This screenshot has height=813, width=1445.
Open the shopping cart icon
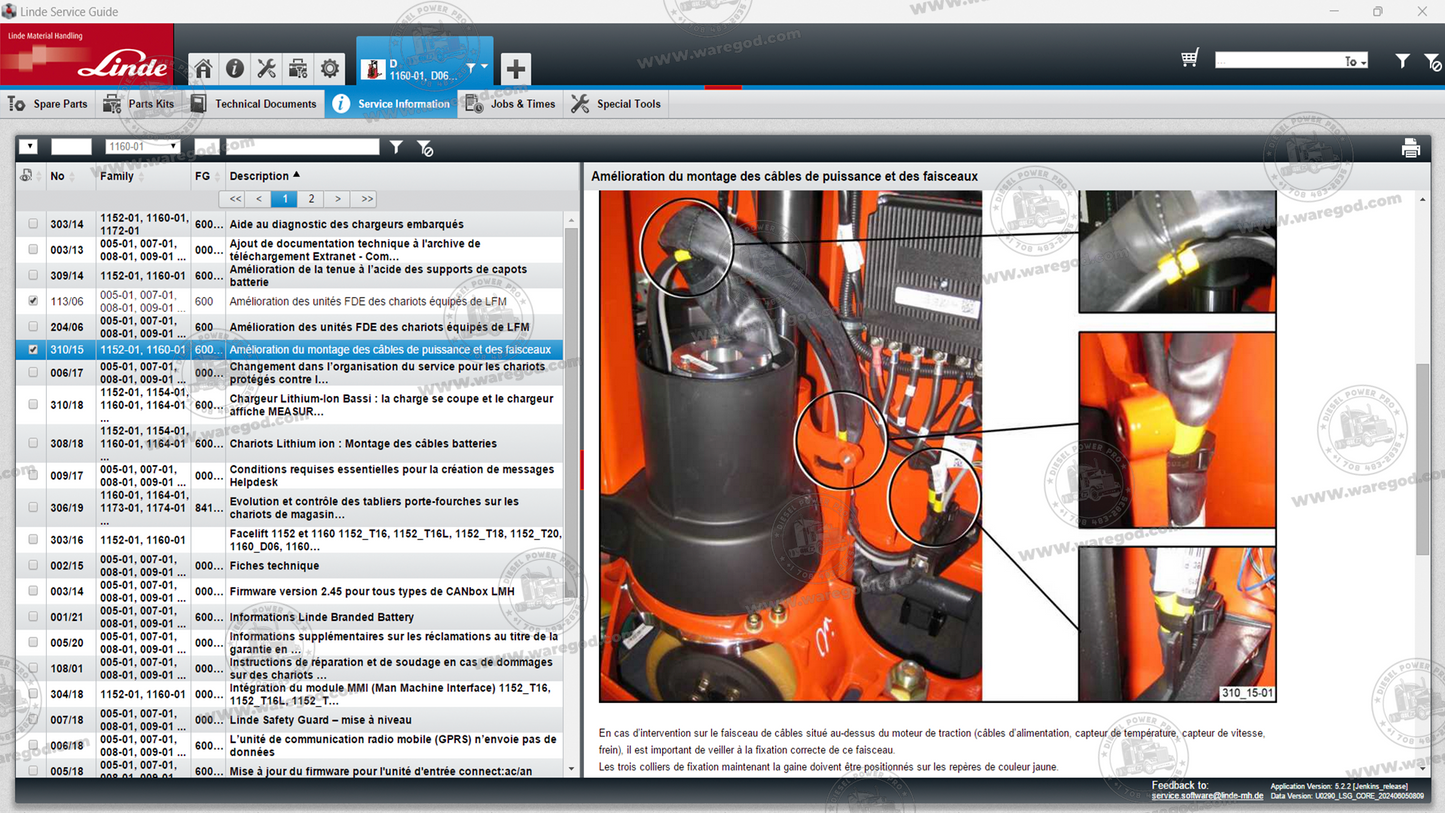(1189, 58)
